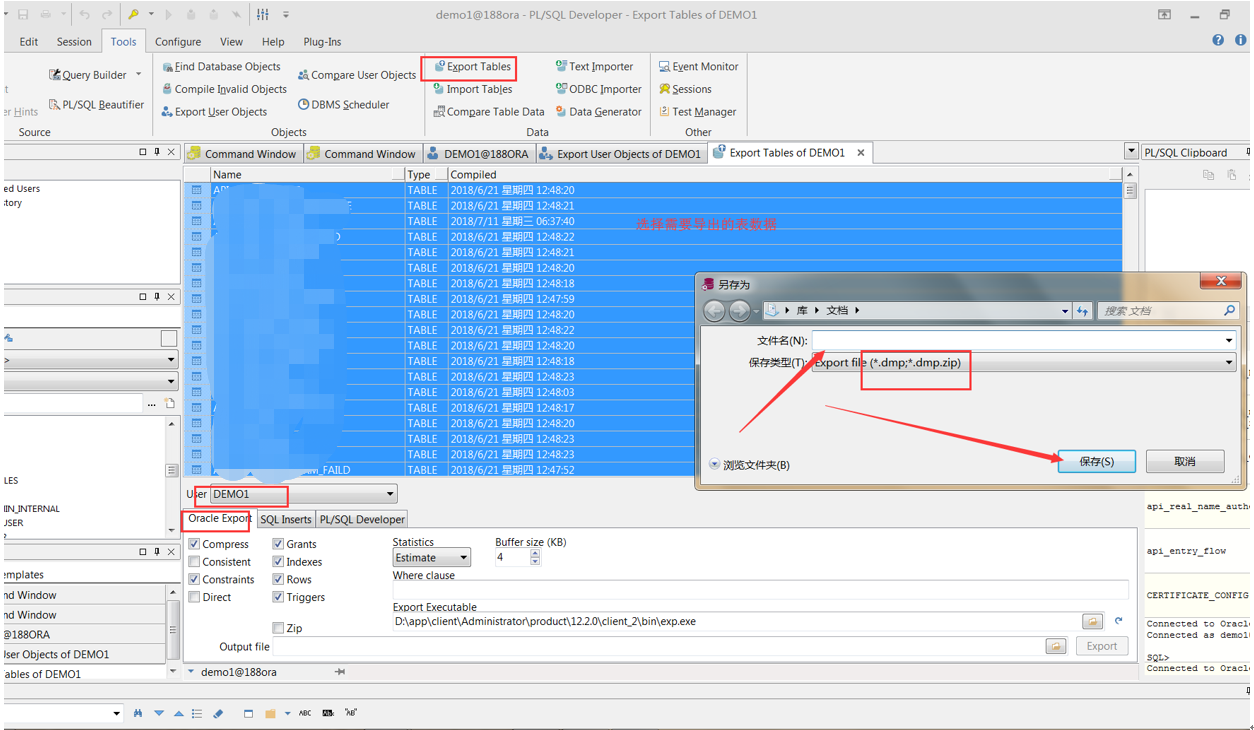Click the back arrow in the save dialog

tap(714, 311)
